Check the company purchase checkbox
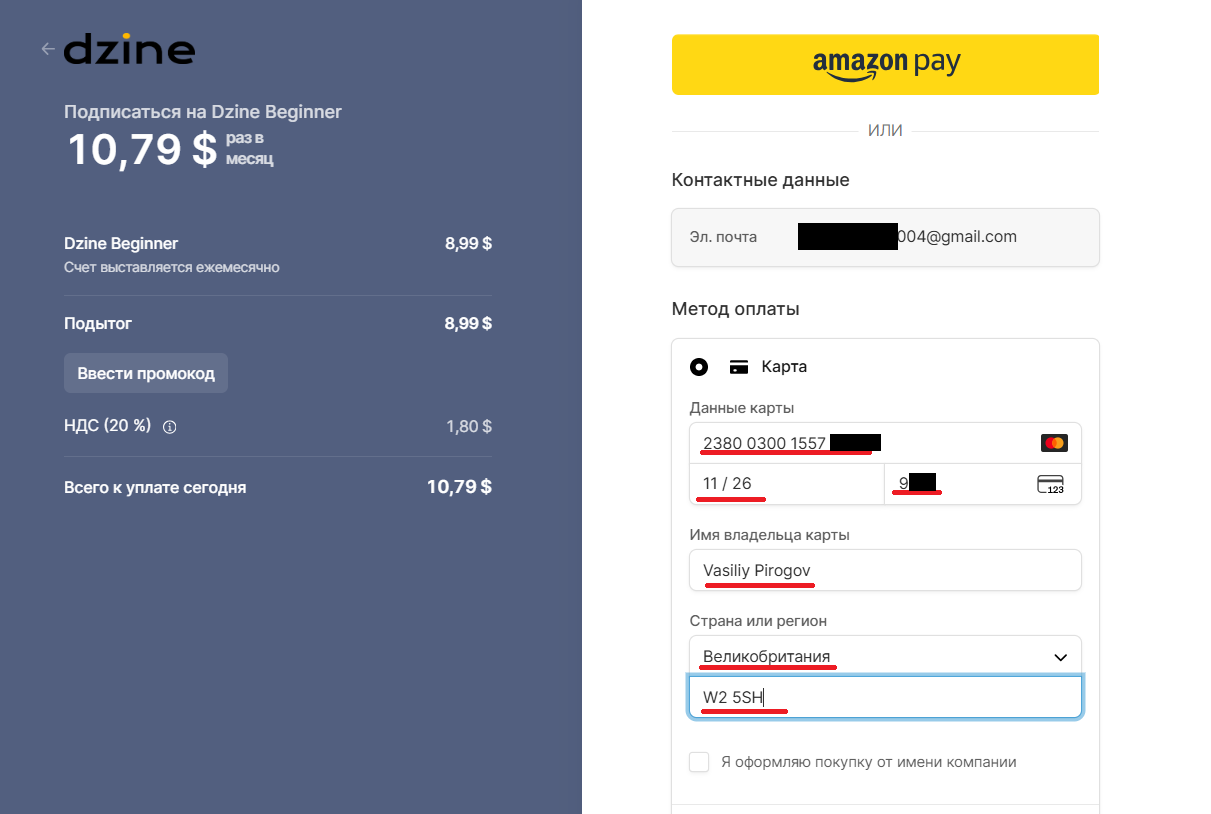Screen dimensions: 1211x814 point(699,762)
